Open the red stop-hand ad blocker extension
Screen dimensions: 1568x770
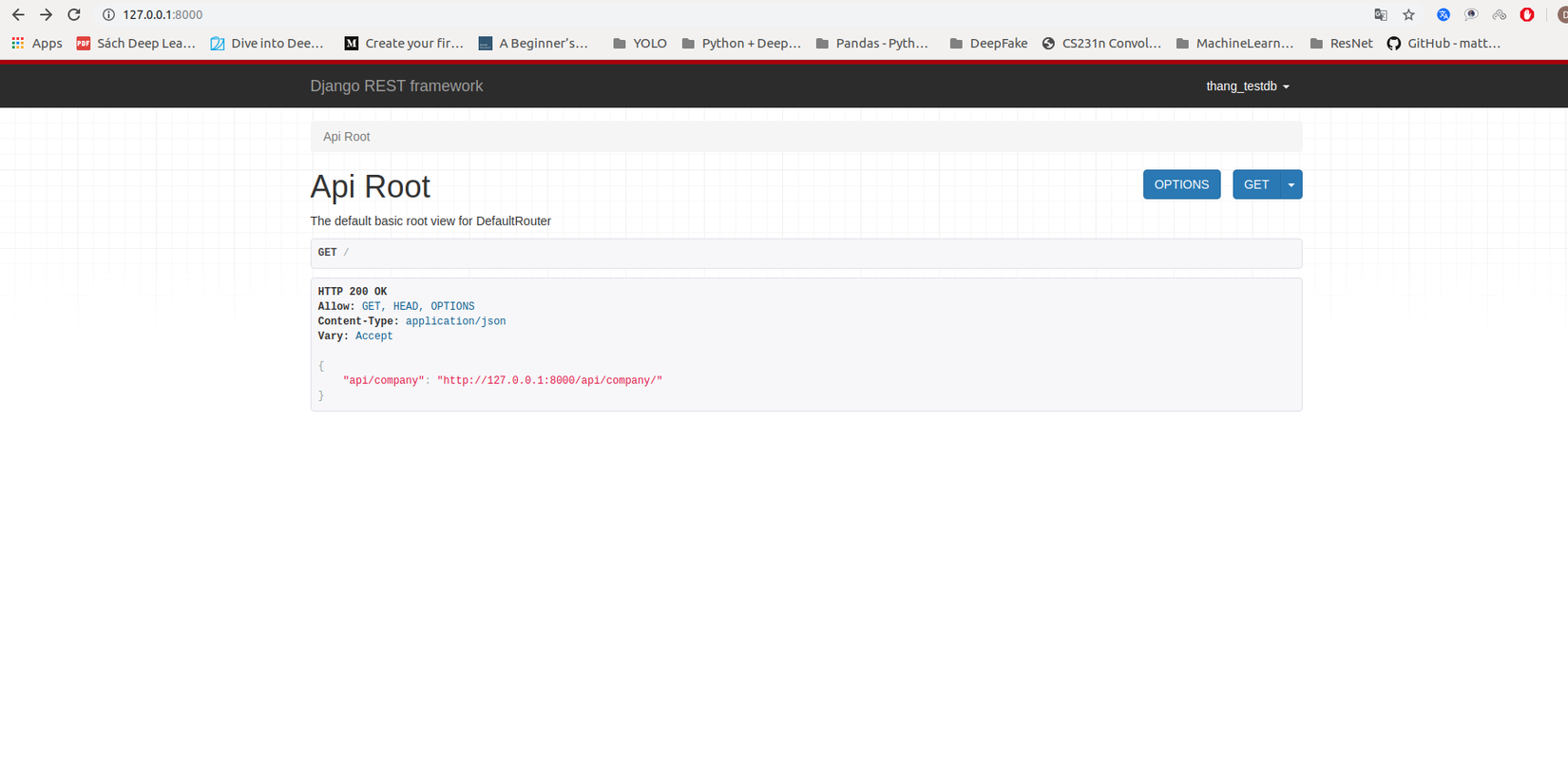tap(1527, 15)
